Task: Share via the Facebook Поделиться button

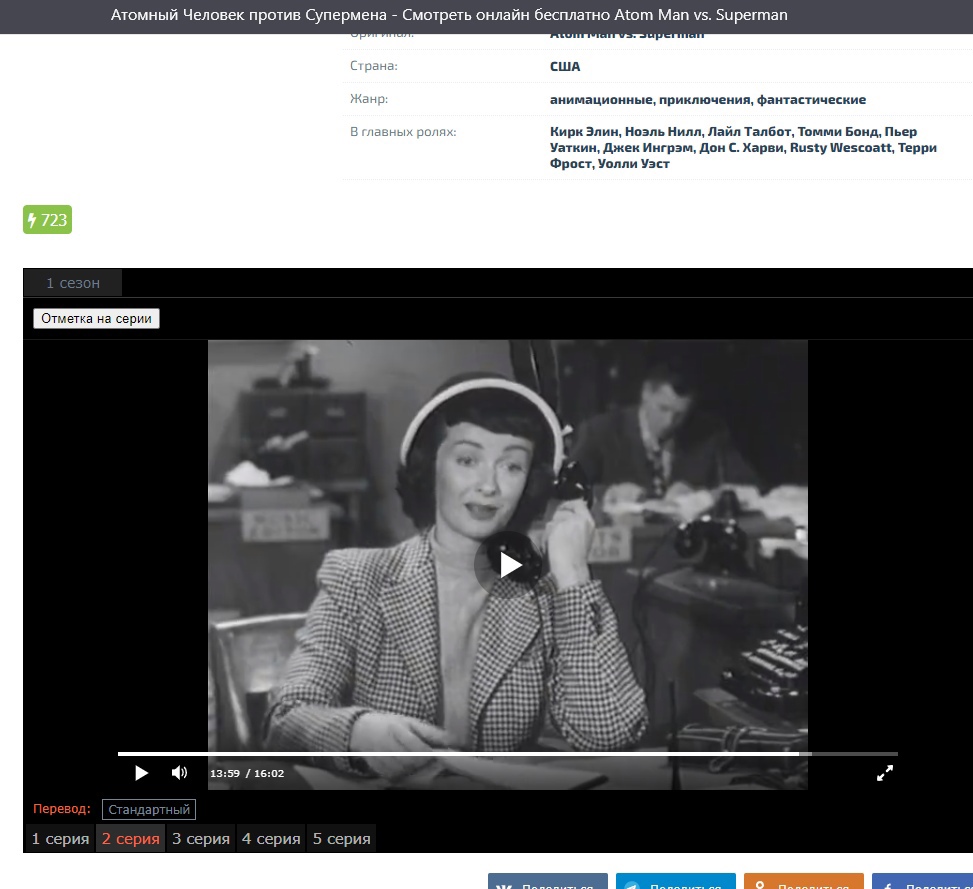Action: point(922,882)
